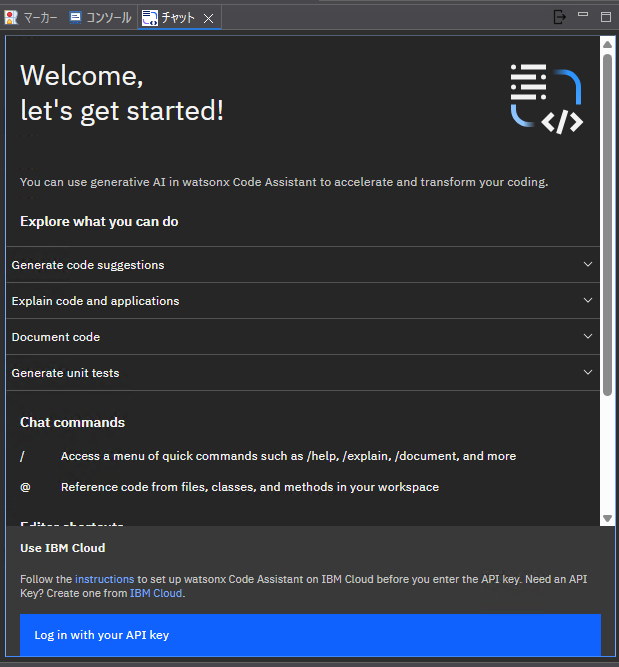Minimize the chat view panel

tap(583, 15)
